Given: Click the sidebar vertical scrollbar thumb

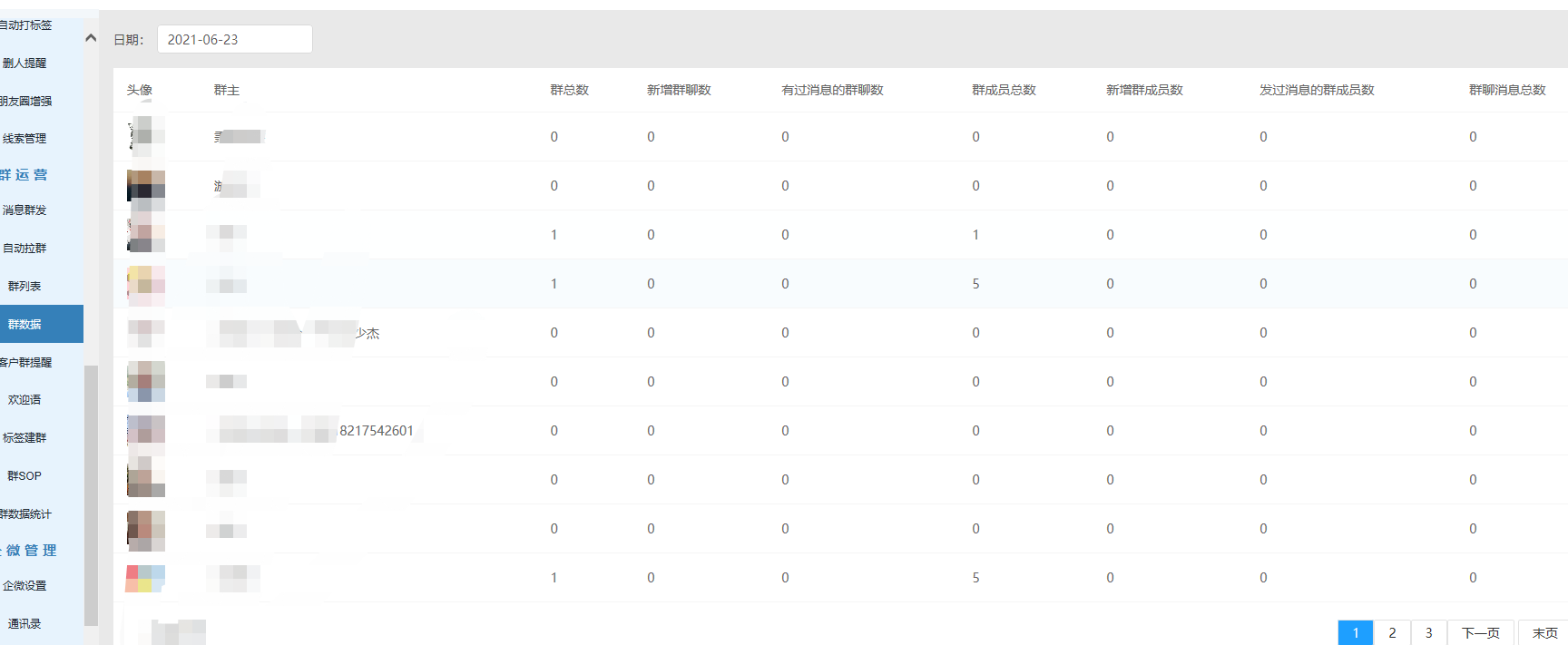Looking at the screenshot, I should pyautogui.click(x=91, y=494).
